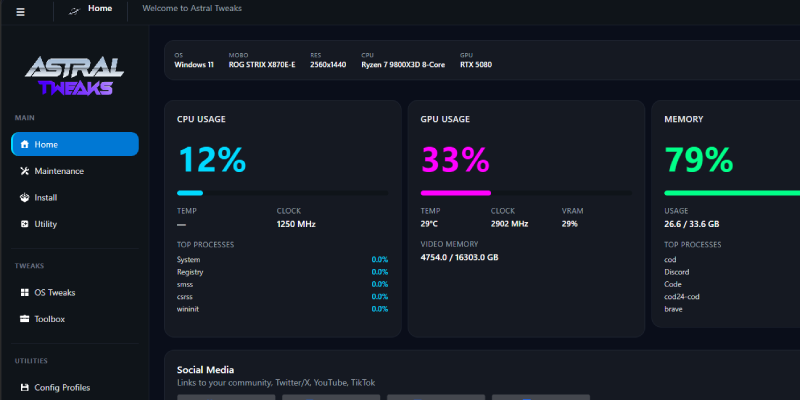
Task: Click the Social Media section heading
Action: click(x=205, y=370)
